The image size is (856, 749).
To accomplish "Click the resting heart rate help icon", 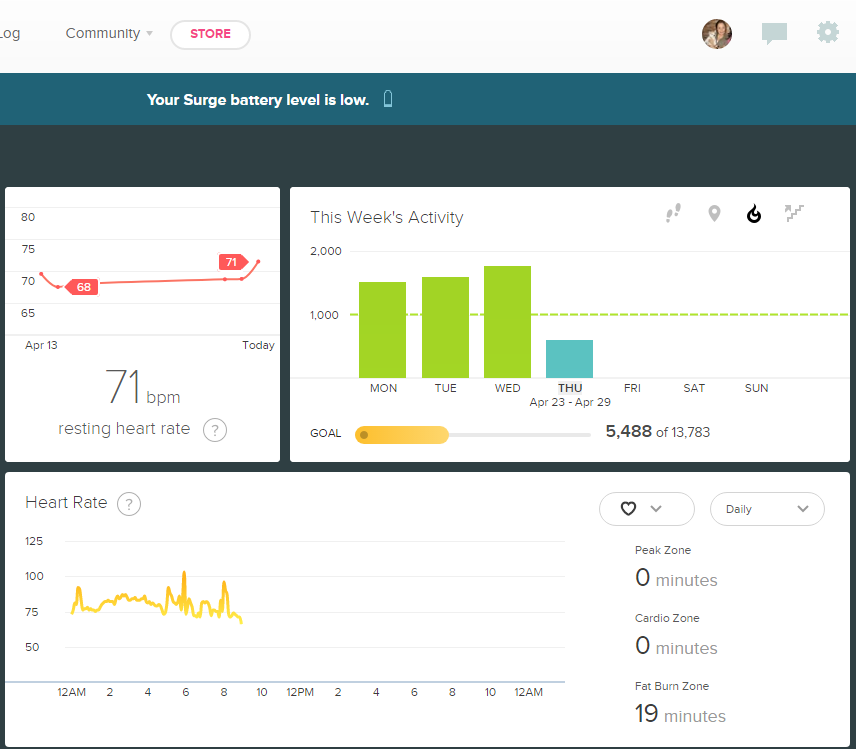I will click(x=215, y=430).
